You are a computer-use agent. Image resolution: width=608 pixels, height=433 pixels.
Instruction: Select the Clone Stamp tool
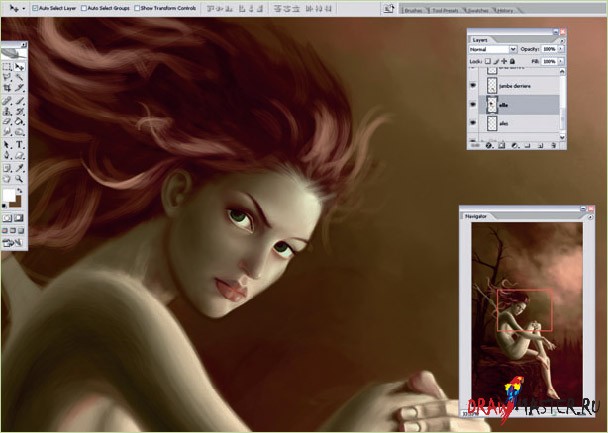tap(7, 112)
